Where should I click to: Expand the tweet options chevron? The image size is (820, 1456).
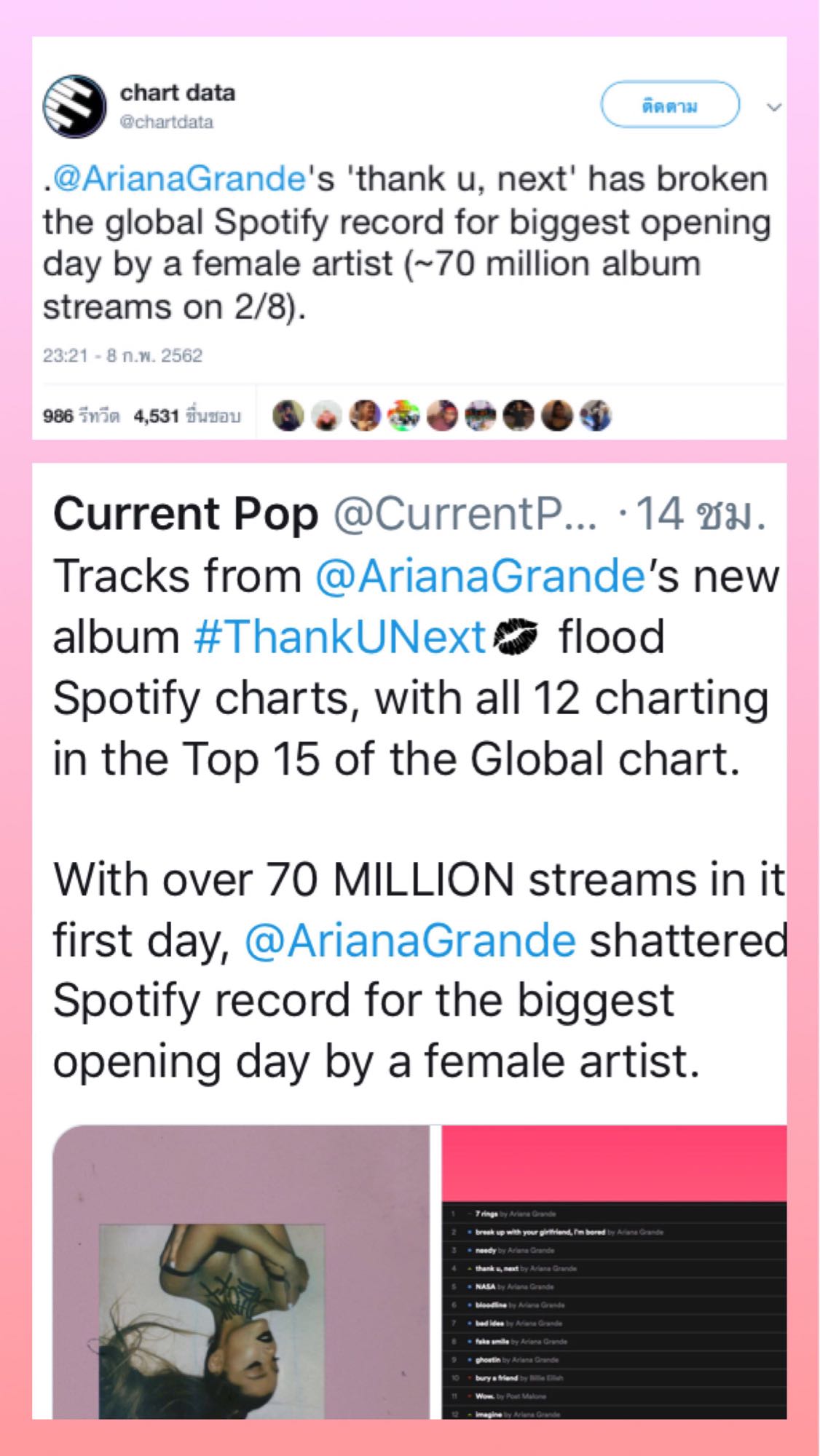click(774, 108)
